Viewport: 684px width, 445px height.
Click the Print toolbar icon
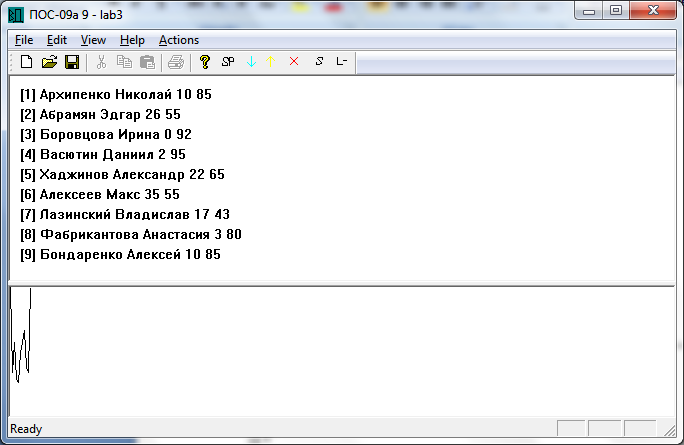coord(176,62)
